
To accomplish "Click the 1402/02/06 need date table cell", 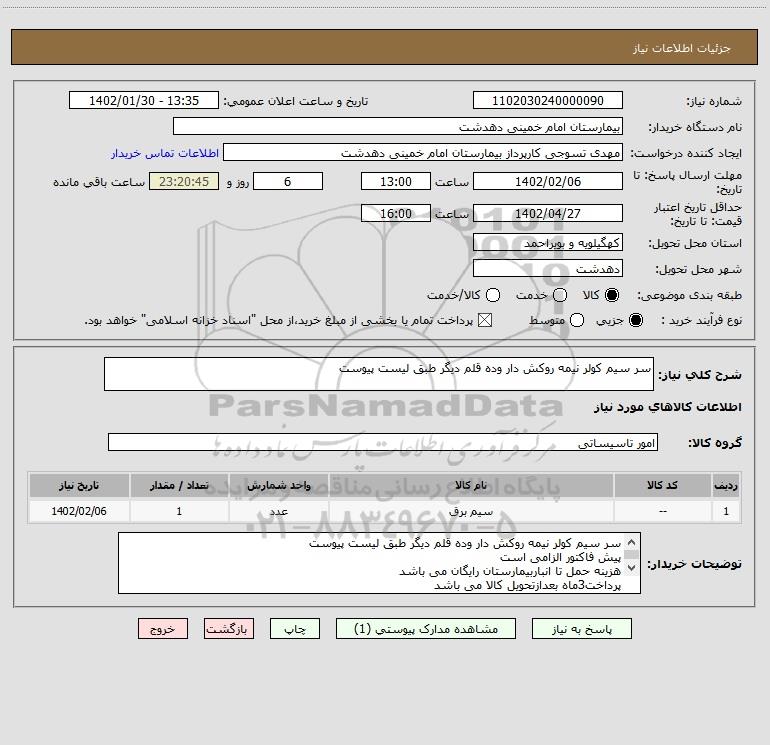I will point(79,511).
